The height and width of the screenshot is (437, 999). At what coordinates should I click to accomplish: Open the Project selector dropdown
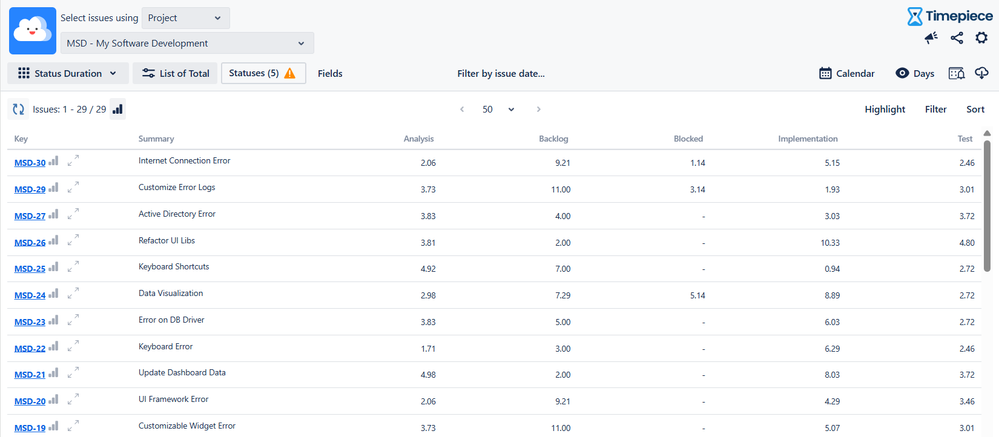point(185,18)
